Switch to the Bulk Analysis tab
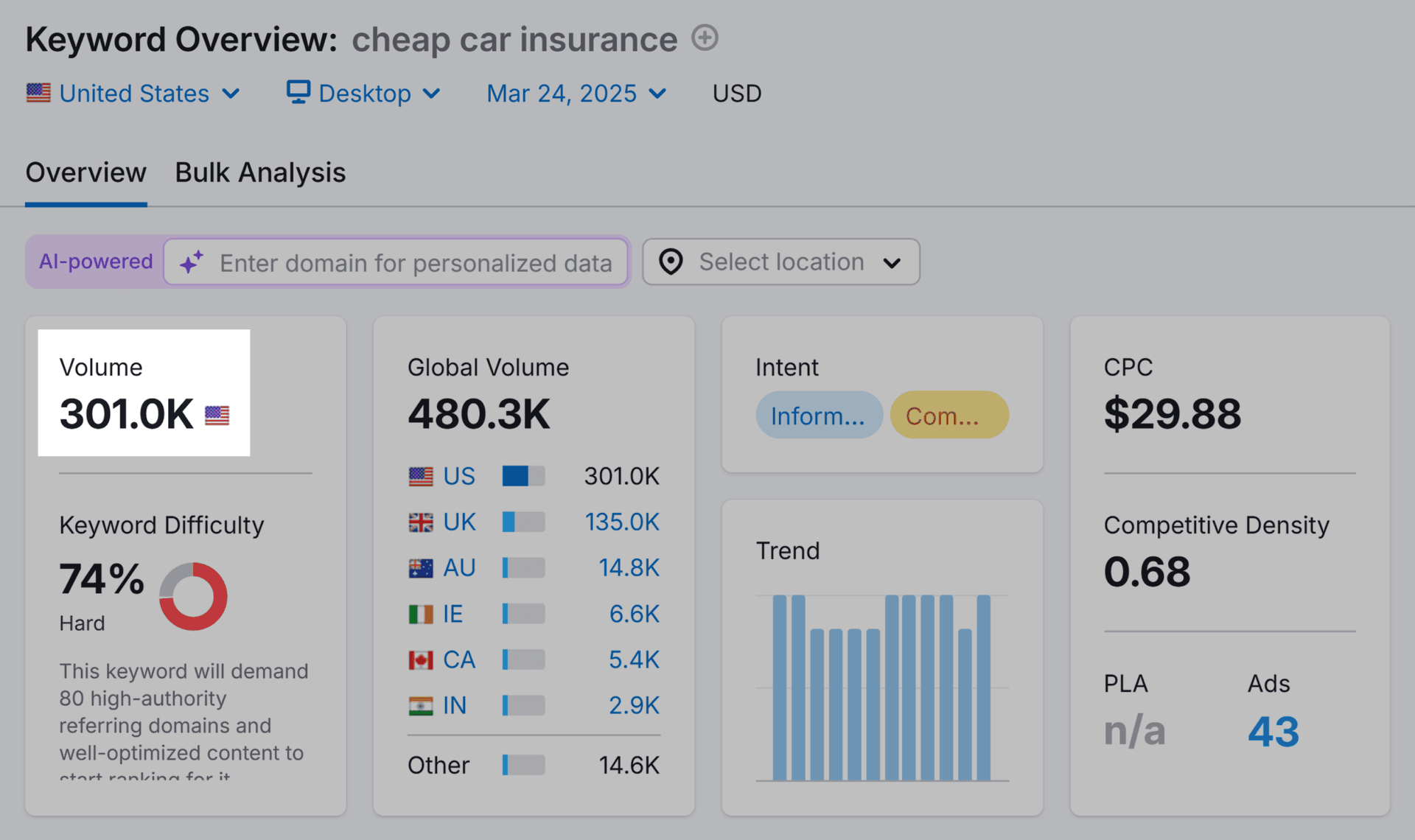Screen dimensions: 1415x840 point(260,172)
